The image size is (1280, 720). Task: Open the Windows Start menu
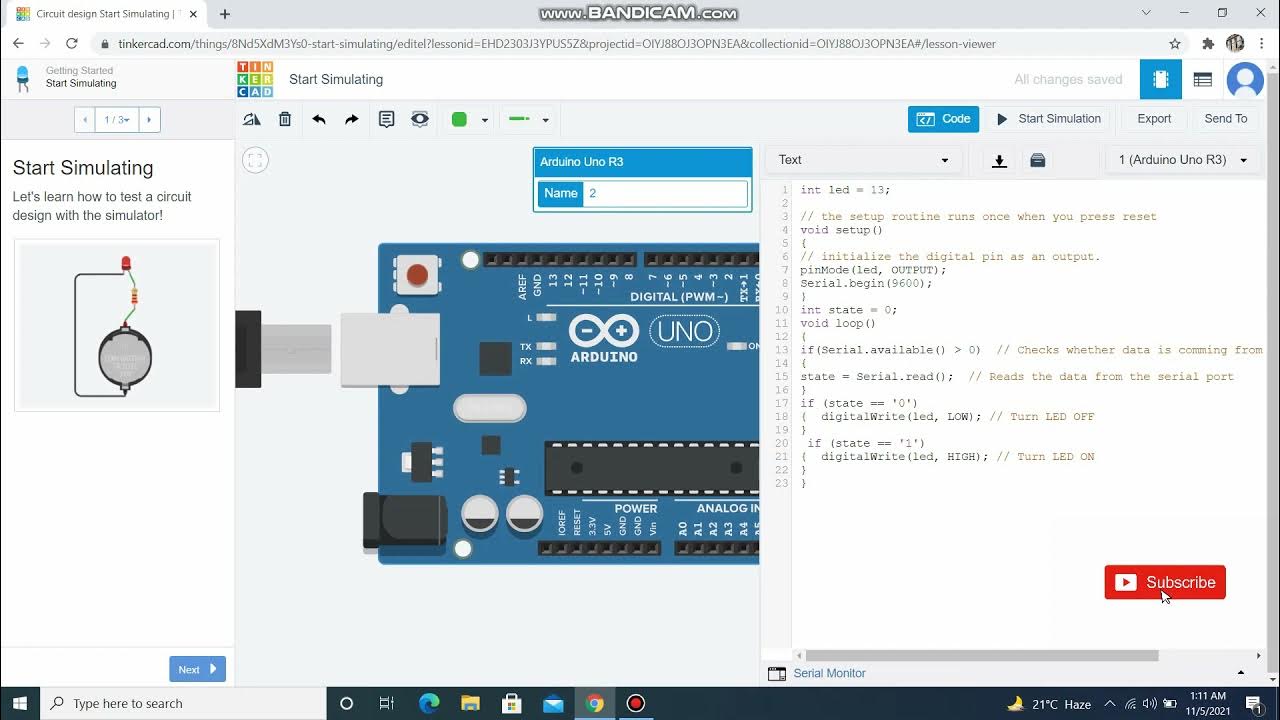point(20,703)
